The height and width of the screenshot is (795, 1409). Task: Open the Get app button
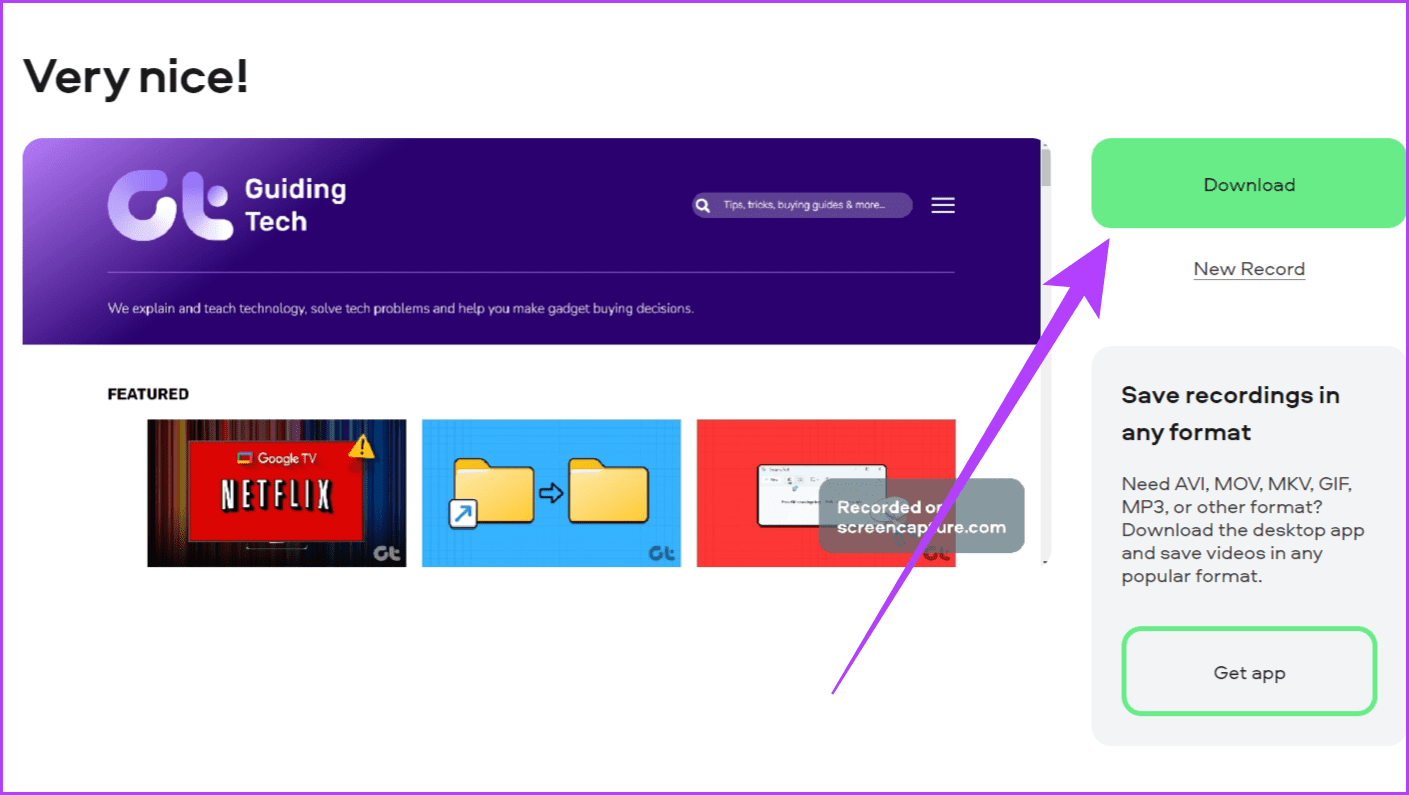pyautogui.click(x=1249, y=671)
